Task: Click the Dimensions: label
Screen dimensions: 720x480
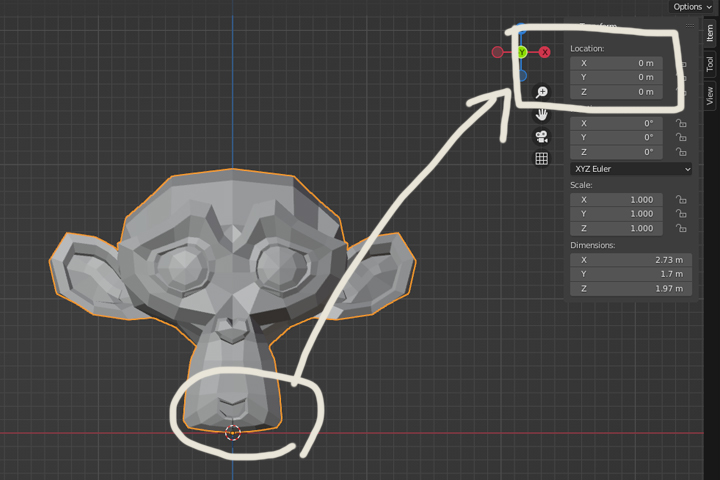Action: [593, 245]
